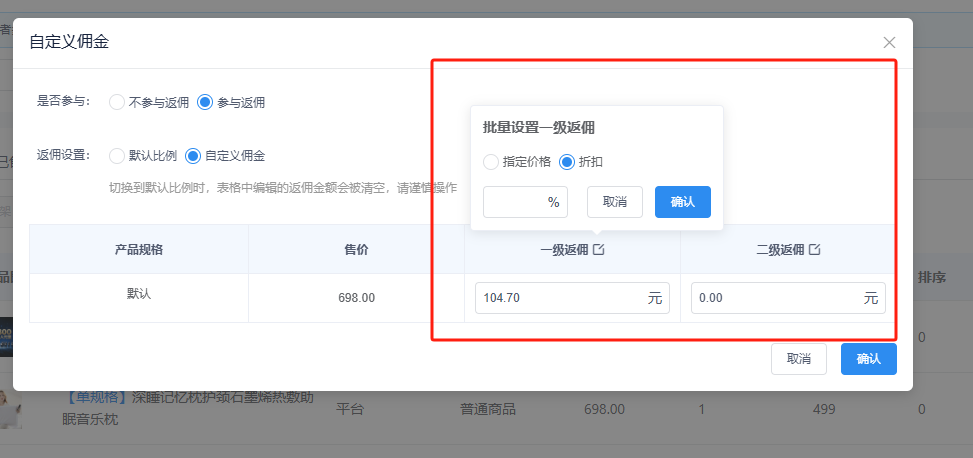Select 不参与返佣 radio option

point(149,102)
